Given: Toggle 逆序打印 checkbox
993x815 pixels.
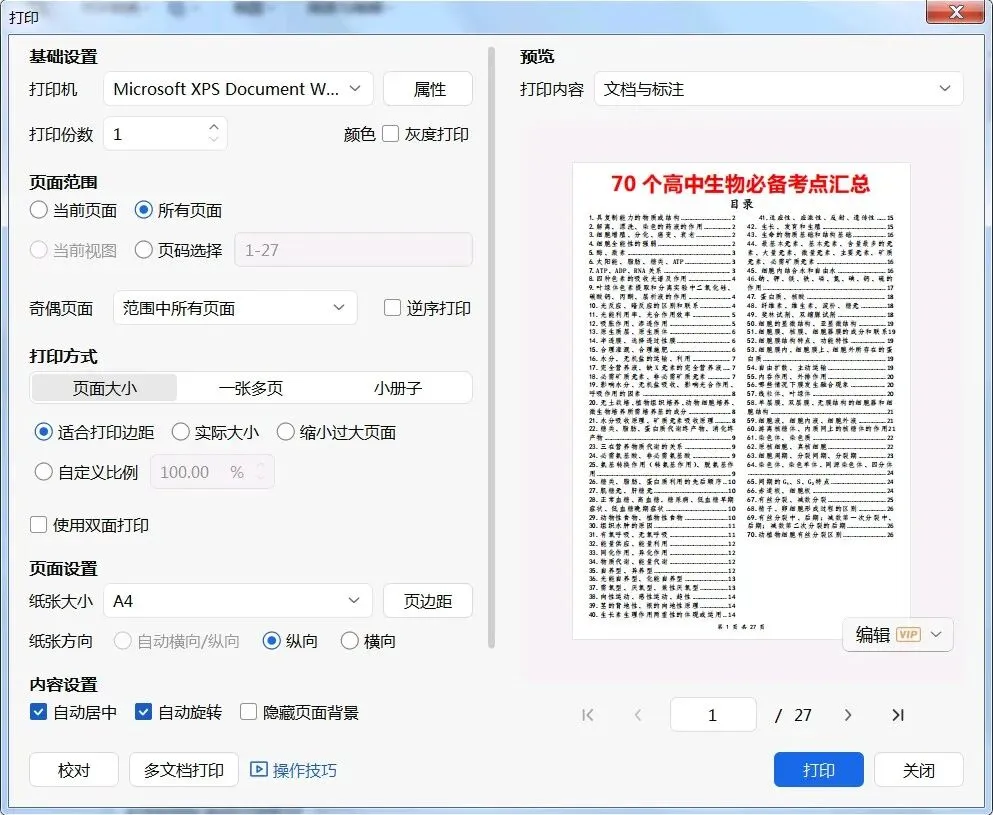Looking at the screenshot, I should click(x=393, y=308).
